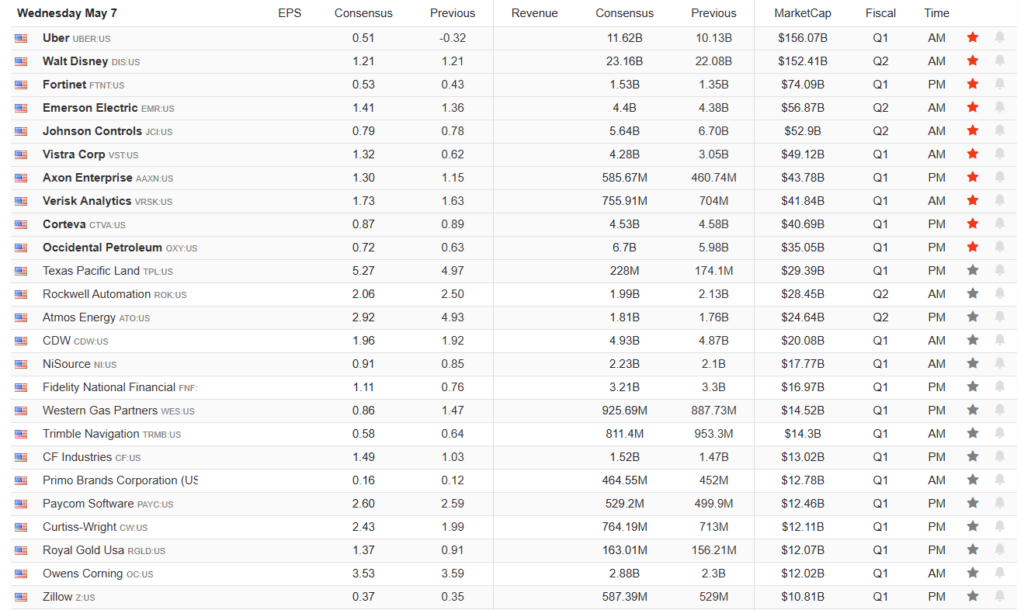1024x610 pixels.
Task: Click the Fiscal column header
Action: pyautogui.click(x=880, y=13)
